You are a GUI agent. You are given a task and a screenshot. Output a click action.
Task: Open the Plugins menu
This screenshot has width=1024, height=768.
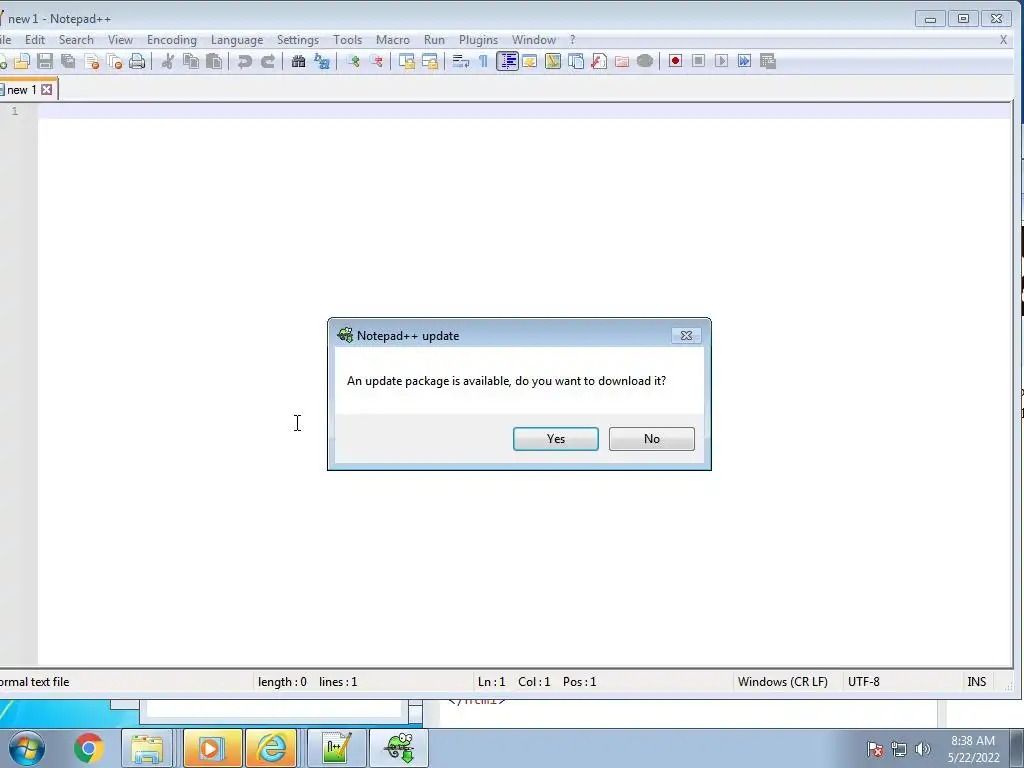478,40
